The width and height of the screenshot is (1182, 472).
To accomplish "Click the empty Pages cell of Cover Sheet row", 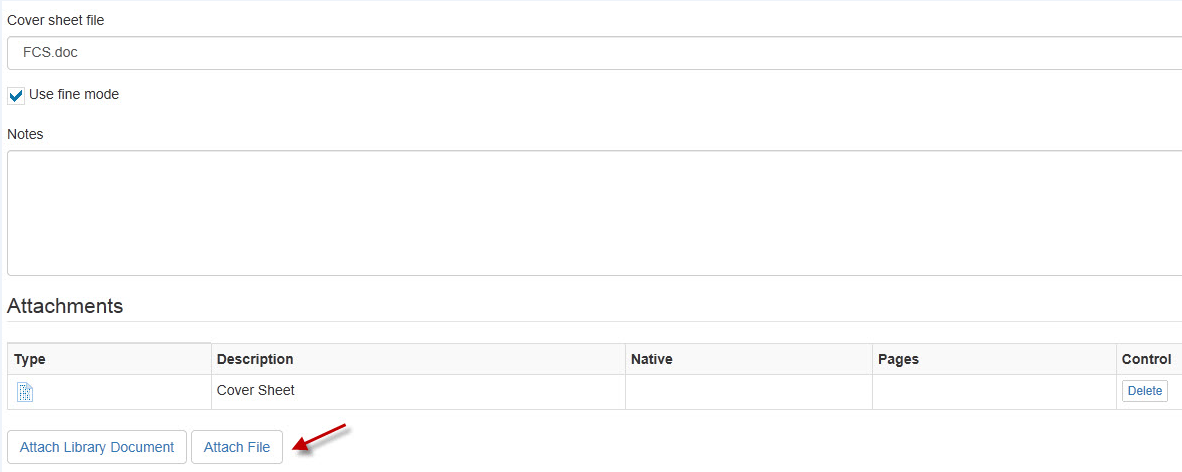I will pos(994,392).
